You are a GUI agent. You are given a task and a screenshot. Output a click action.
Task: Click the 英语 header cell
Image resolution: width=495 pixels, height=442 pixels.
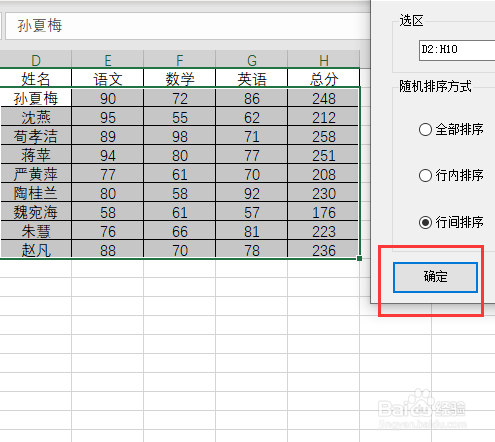252,79
